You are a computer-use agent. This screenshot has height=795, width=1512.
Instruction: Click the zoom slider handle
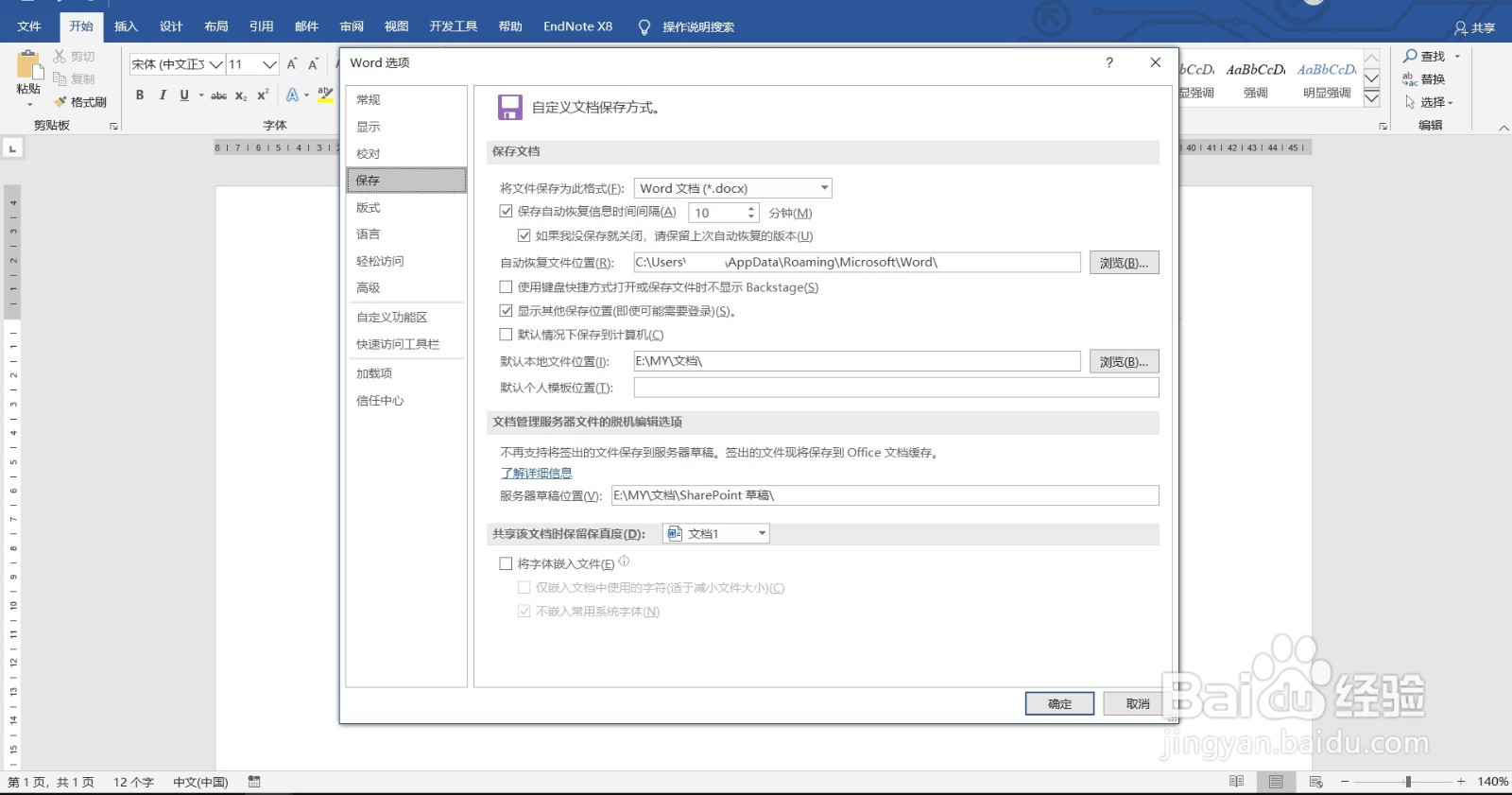(x=1408, y=782)
